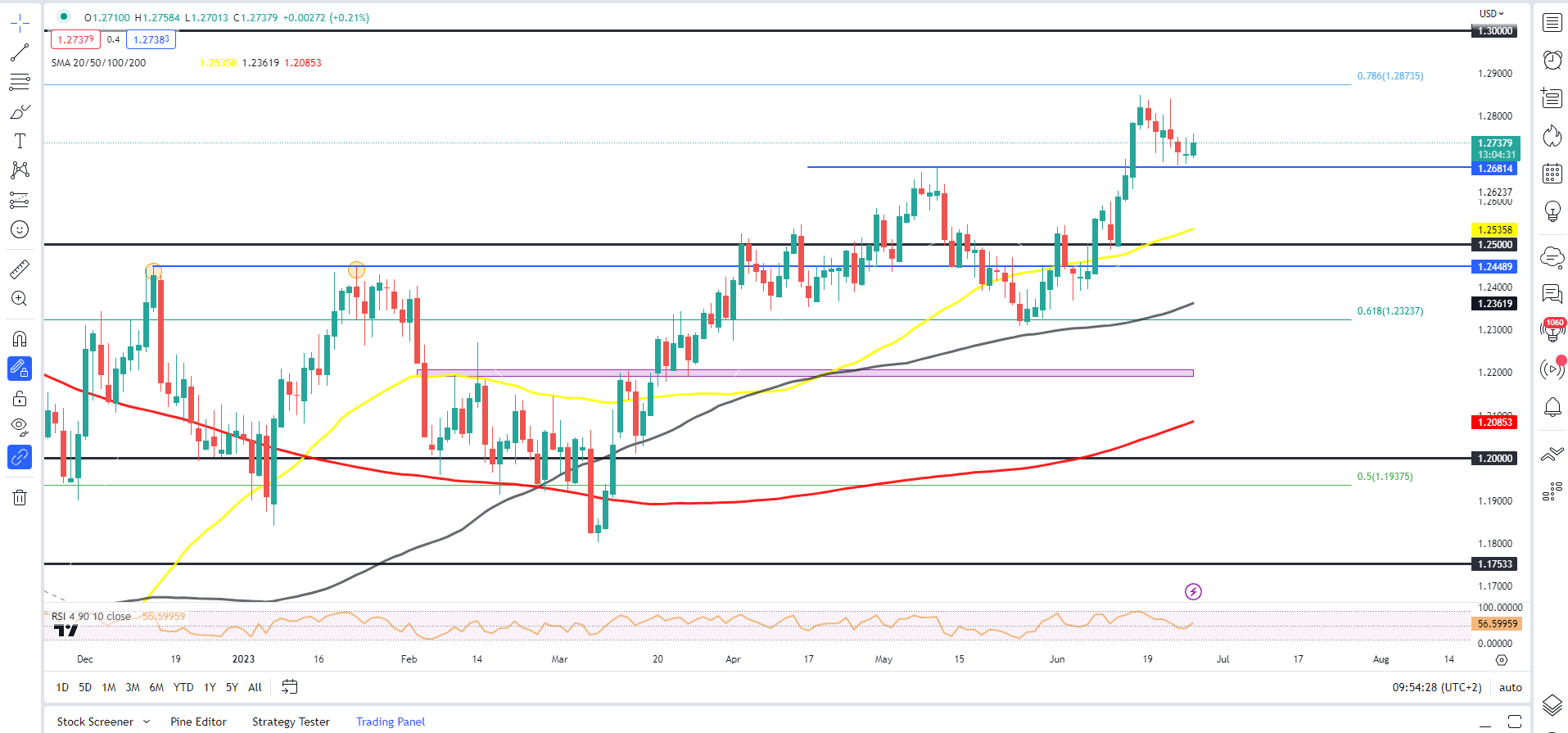Toggle magnet mode for drawings
Image resolution: width=1568 pixels, height=733 pixels.
[20, 339]
